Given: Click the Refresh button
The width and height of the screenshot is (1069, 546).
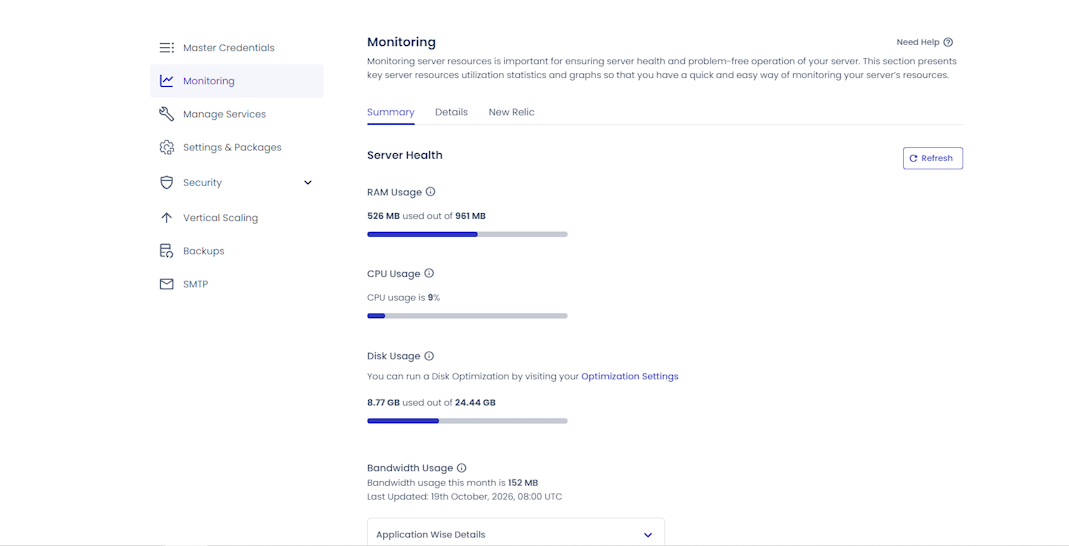Looking at the screenshot, I should 933,158.
